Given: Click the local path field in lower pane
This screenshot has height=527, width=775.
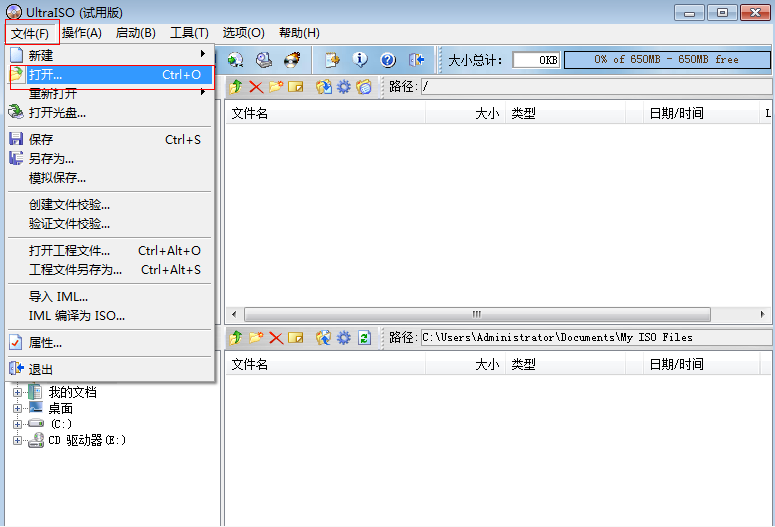Looking at the screenshot, I should pyautogui.click(x=595, y=338).
